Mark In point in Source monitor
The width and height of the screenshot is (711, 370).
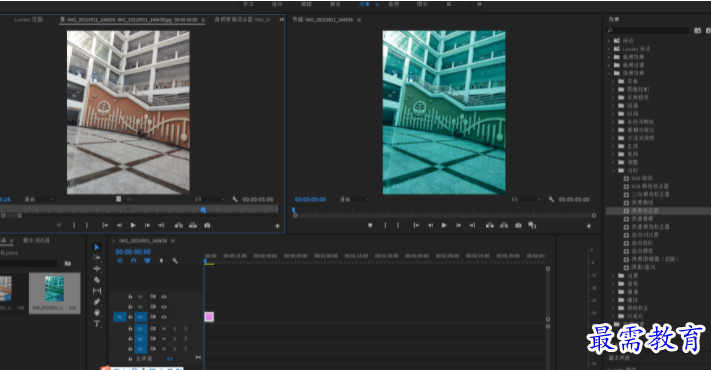[x=74, y=225]
